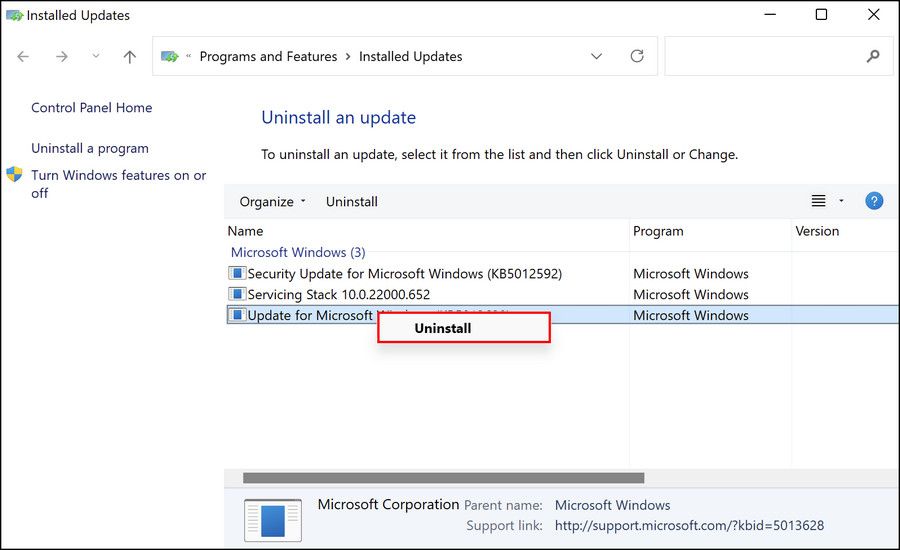Click Program cell of Security Update row

pyautogui.click(x=690, y=274)
